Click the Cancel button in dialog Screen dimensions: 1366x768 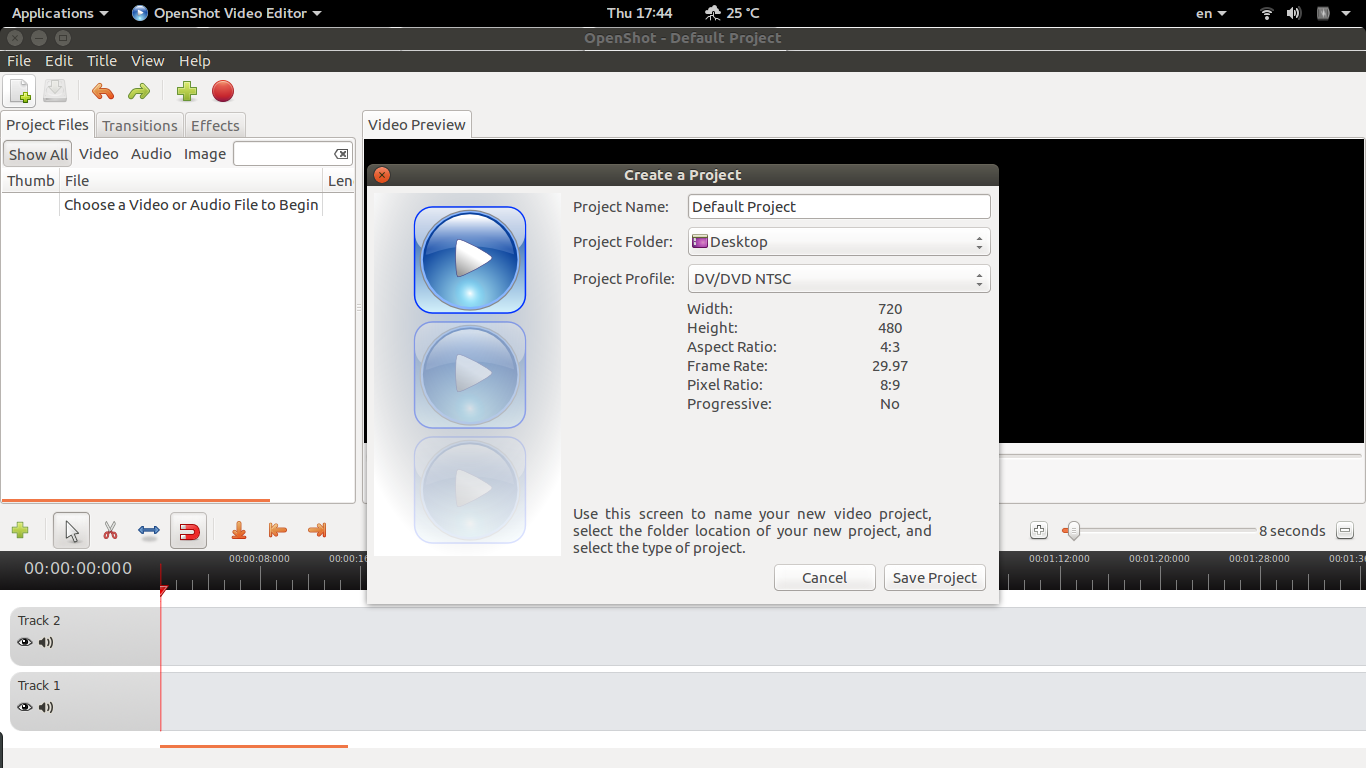(825, 578)
